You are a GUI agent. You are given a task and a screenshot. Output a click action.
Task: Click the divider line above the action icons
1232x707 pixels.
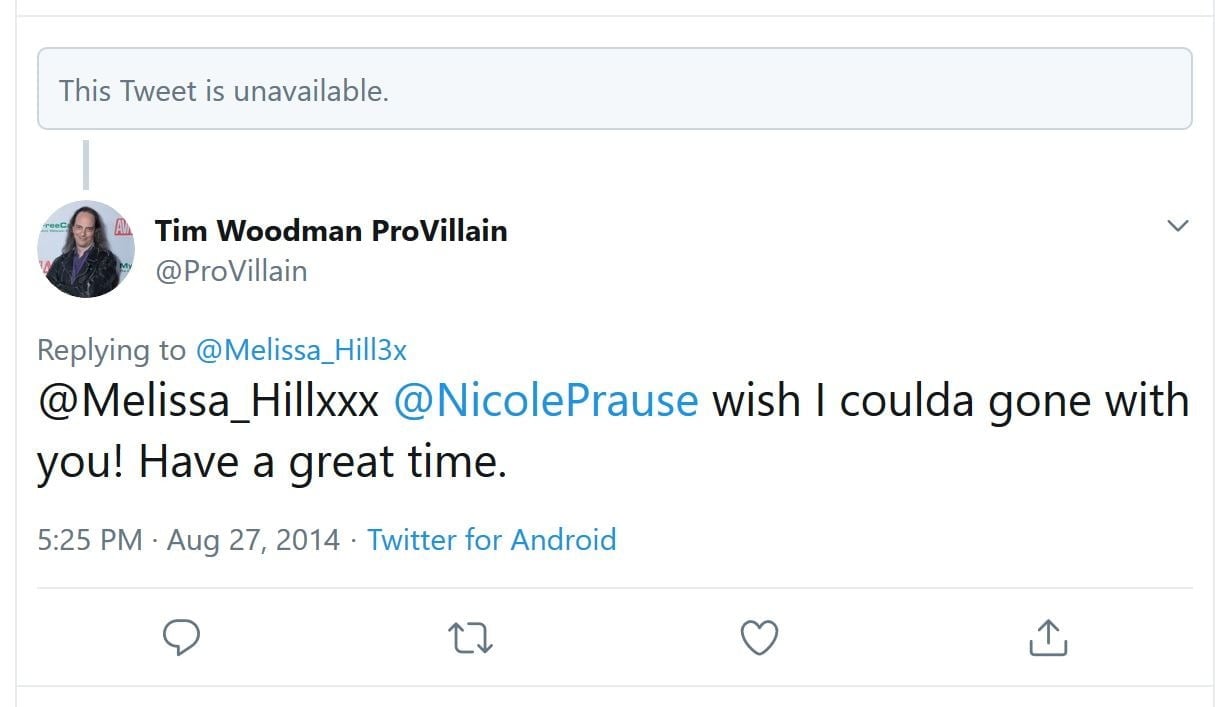tap(614, 587)
